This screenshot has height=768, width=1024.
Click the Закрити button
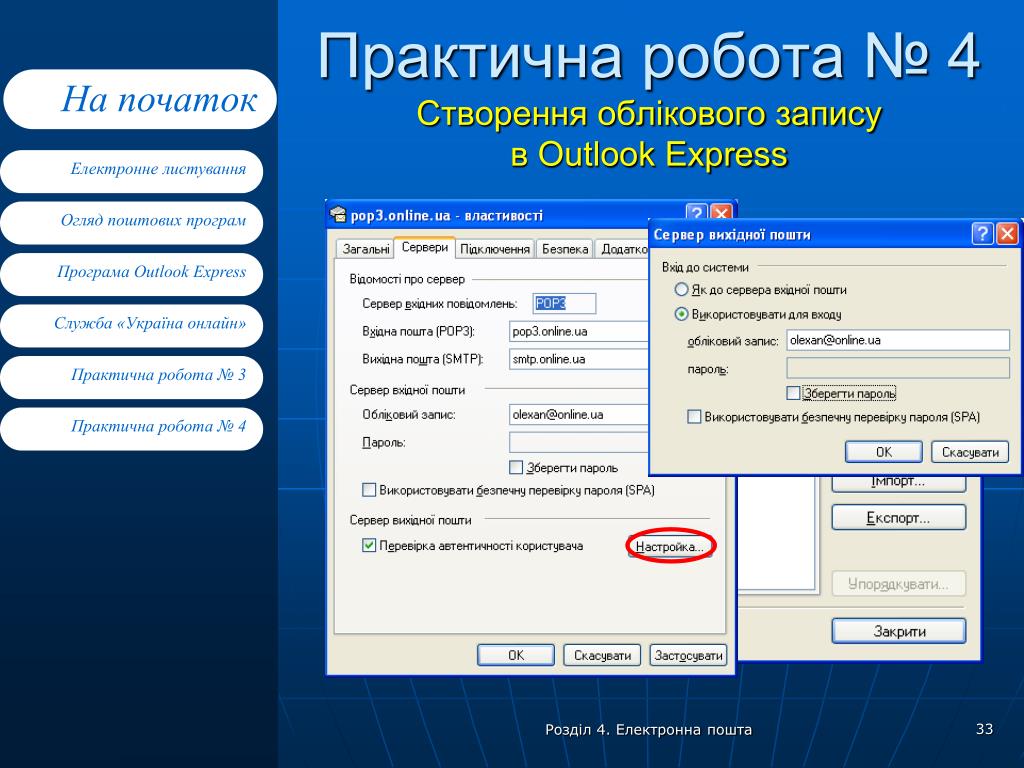click(898, 631)
